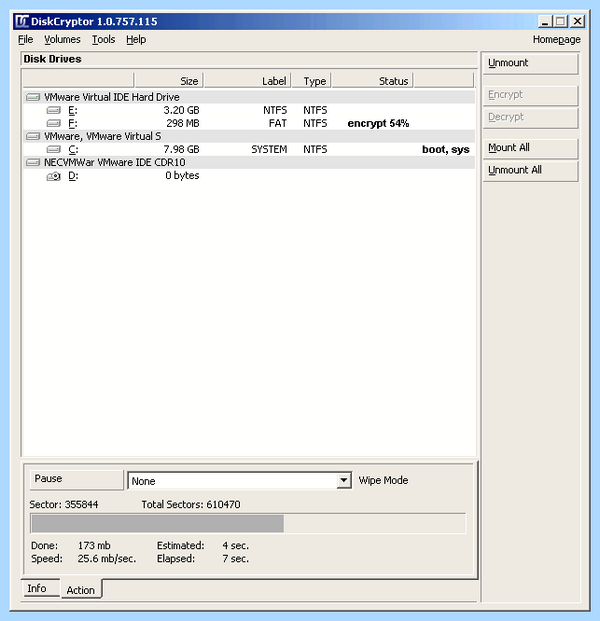Image resolution: width=600 pixels, height=621 pixels.
Task: Click the Unmount button
Action: (x=530, y=63)
